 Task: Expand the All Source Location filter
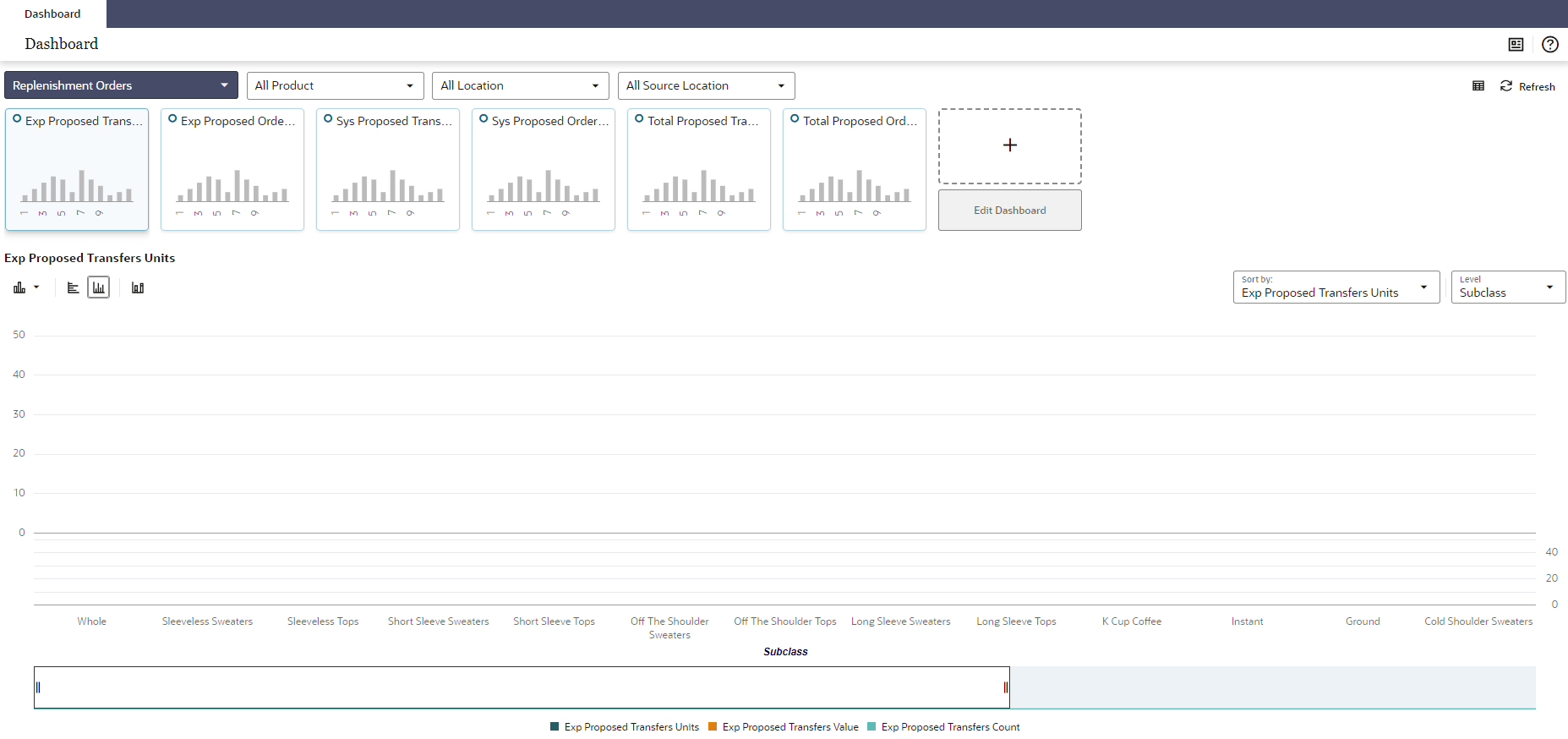coord(707,85)
